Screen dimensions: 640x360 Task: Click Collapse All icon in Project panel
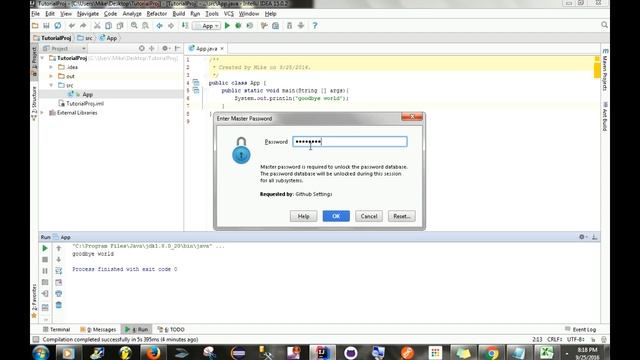(152, 48)
